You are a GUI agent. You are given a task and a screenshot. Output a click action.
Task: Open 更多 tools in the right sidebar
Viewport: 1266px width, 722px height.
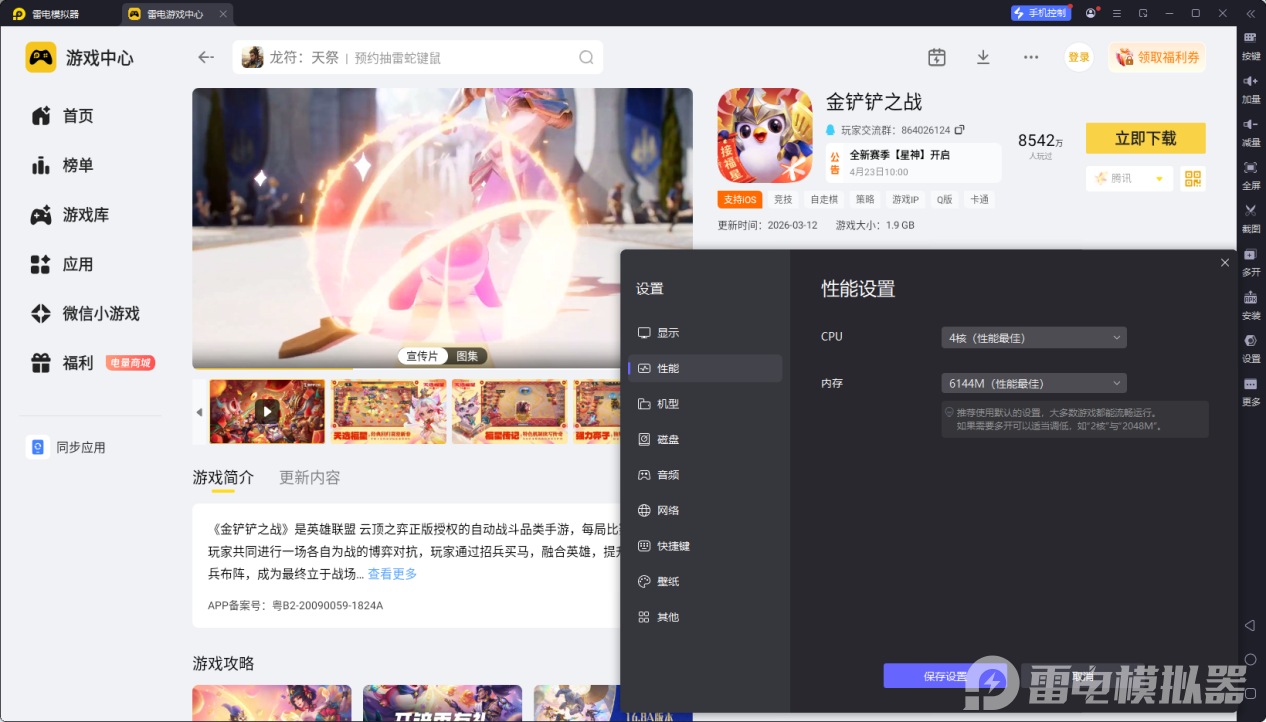coord(1250,390)
